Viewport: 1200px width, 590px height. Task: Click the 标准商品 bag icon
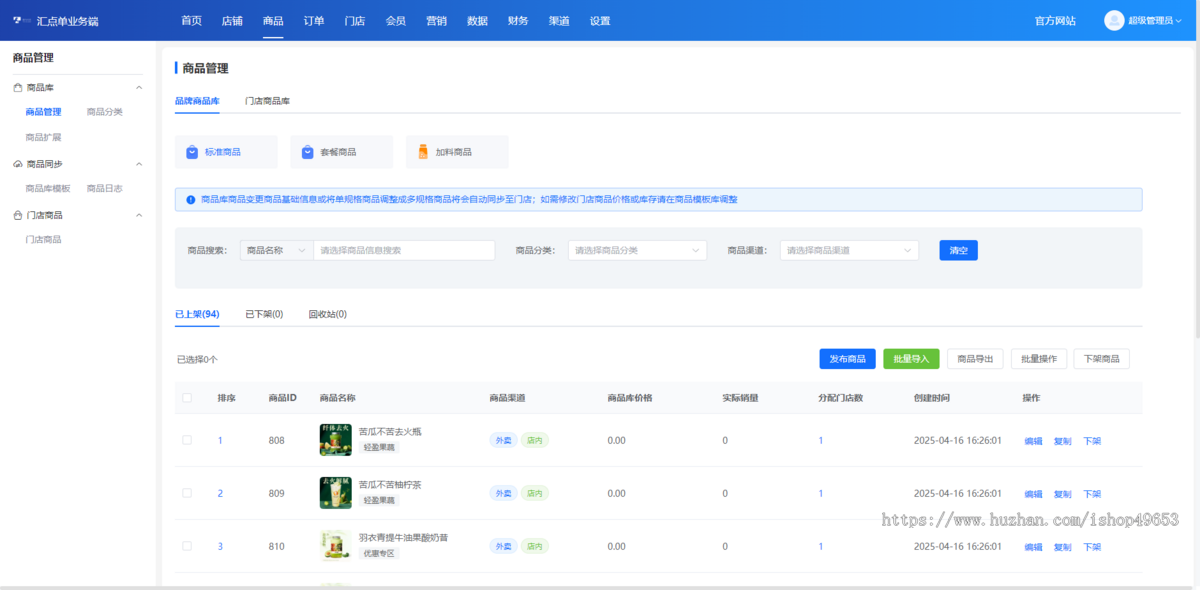point(192,152)
